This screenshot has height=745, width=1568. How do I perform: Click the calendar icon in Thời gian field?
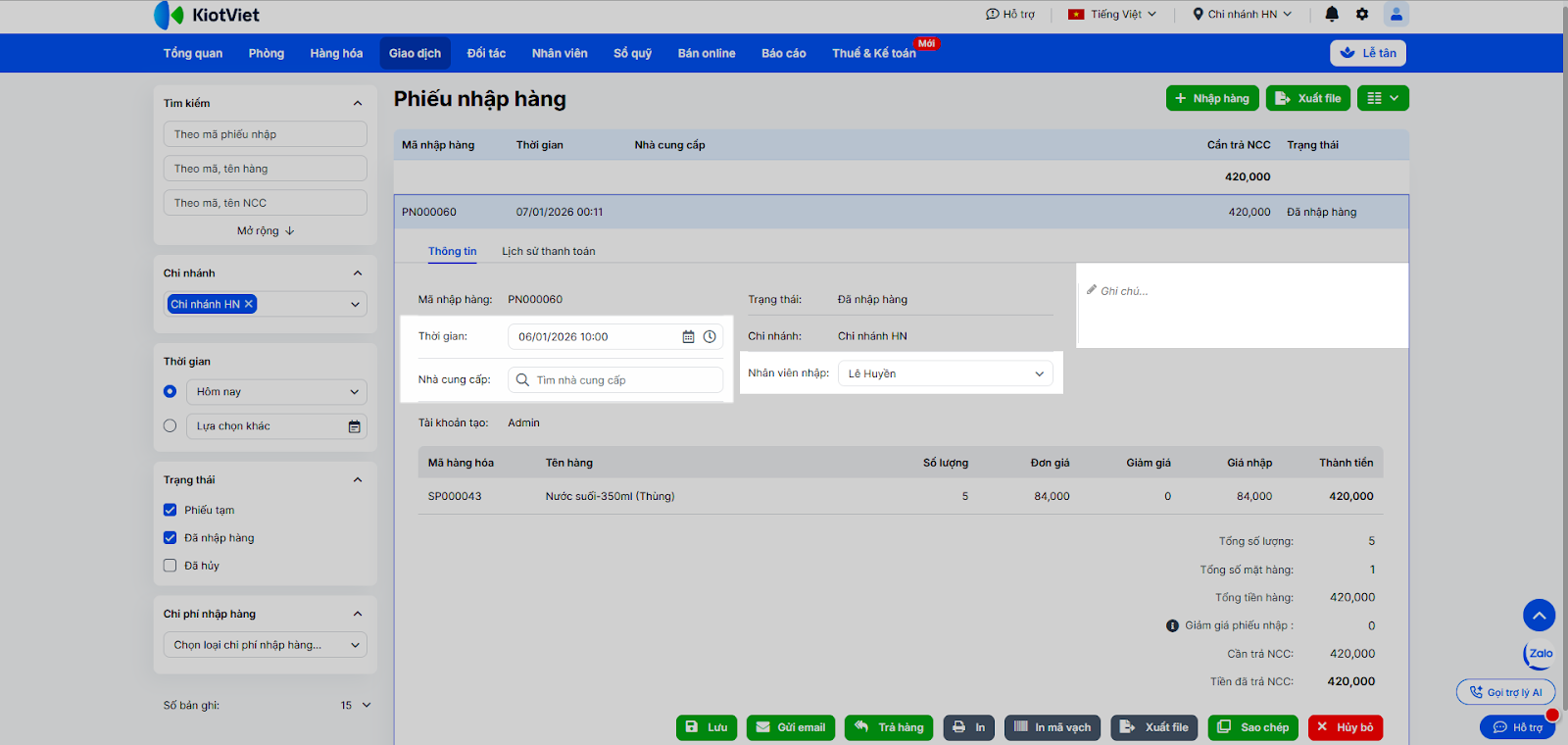(688, 337)
